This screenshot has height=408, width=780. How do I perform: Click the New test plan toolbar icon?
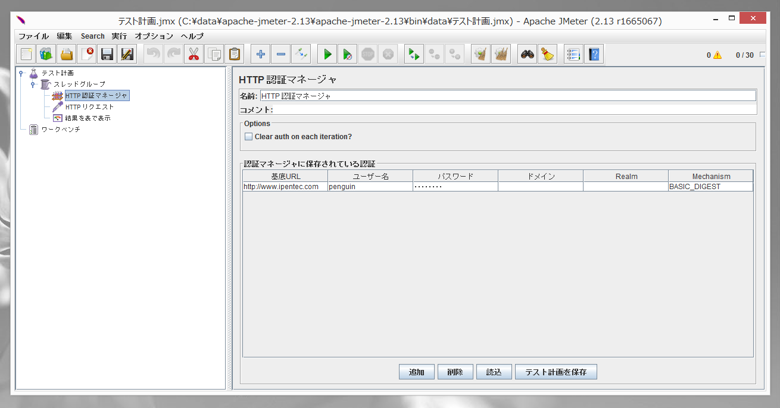26,54
